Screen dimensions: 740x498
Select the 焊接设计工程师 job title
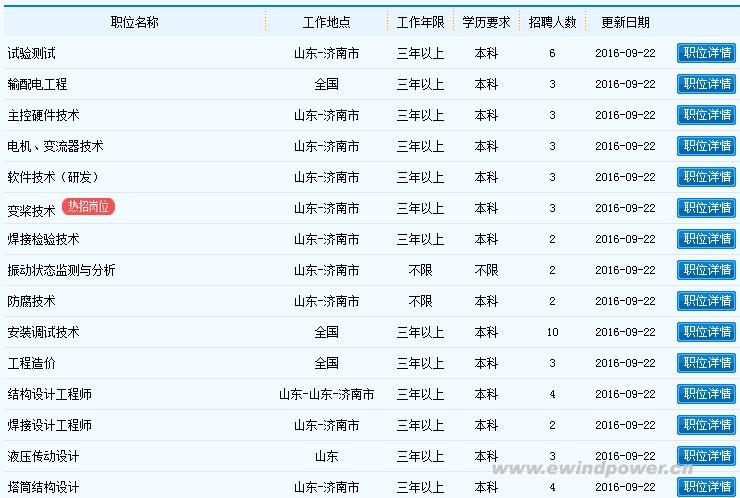pos(49,425)
